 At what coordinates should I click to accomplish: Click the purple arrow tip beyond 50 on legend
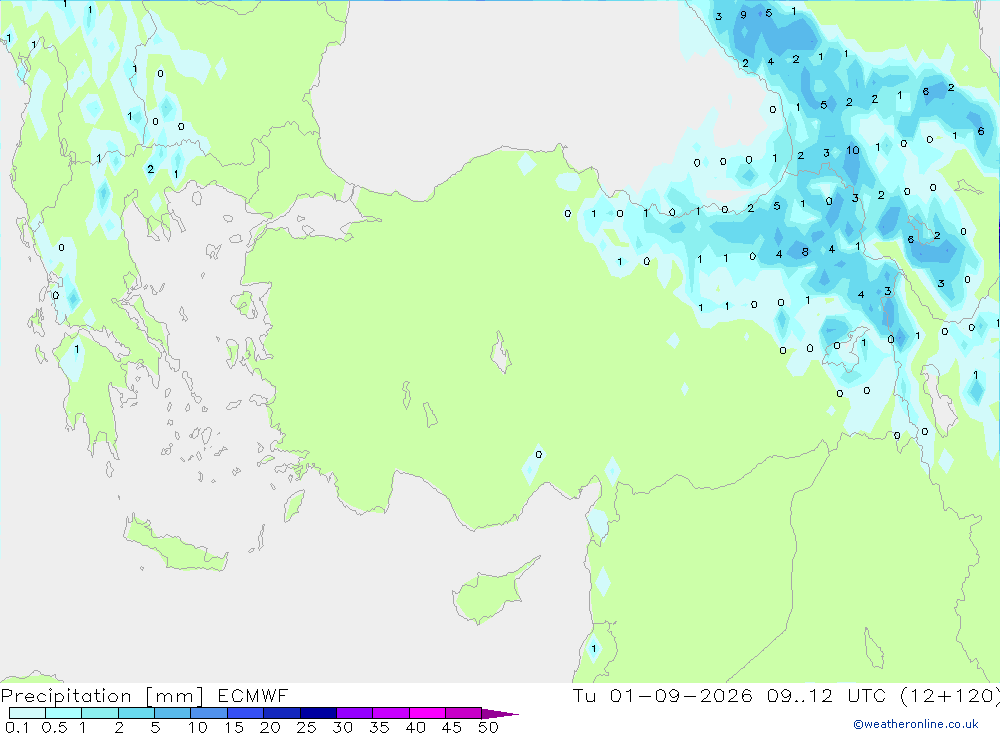coord(500,714)
